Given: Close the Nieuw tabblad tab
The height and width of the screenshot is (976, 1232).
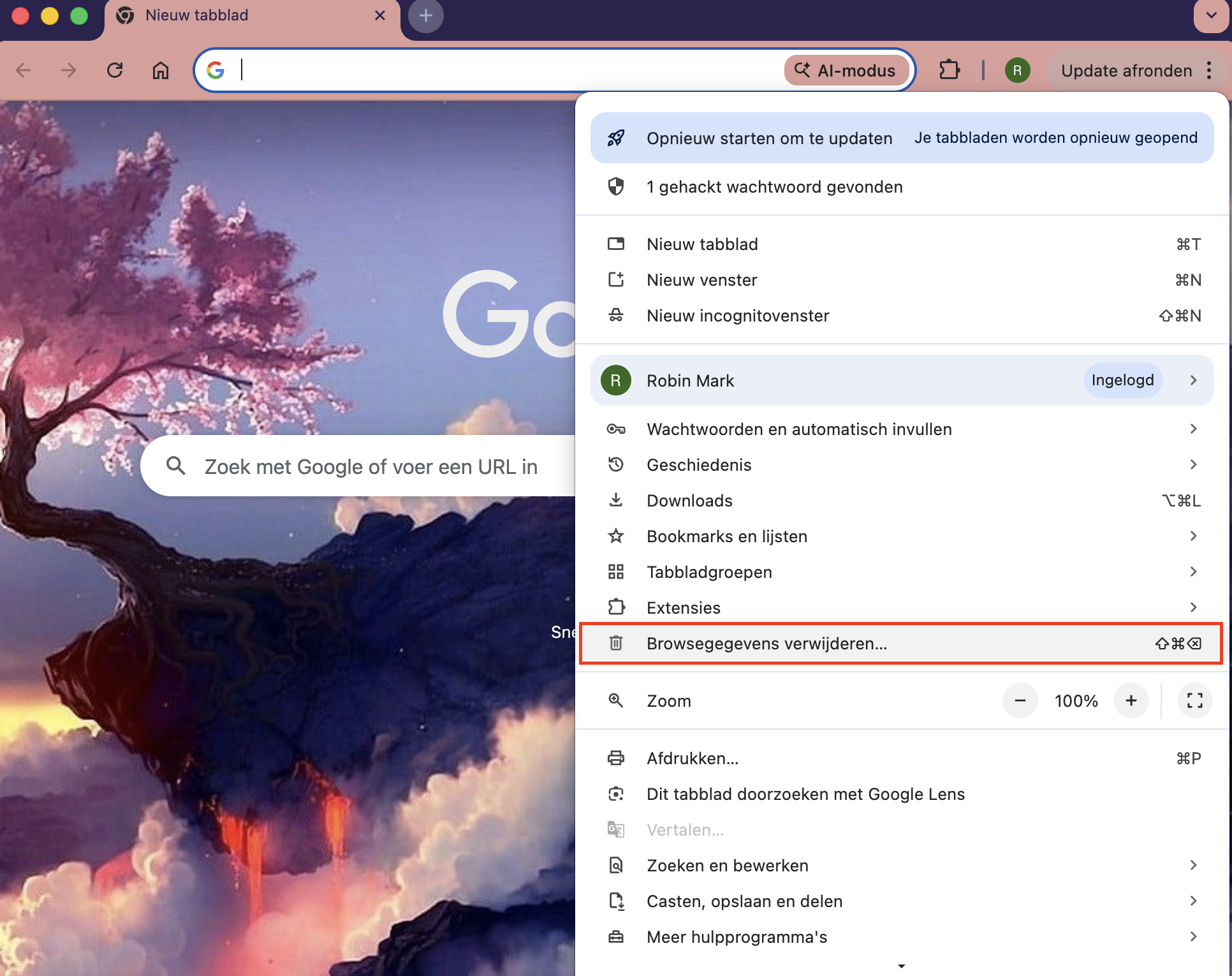Looking at the screenshot, I should [x=380, y=15].
